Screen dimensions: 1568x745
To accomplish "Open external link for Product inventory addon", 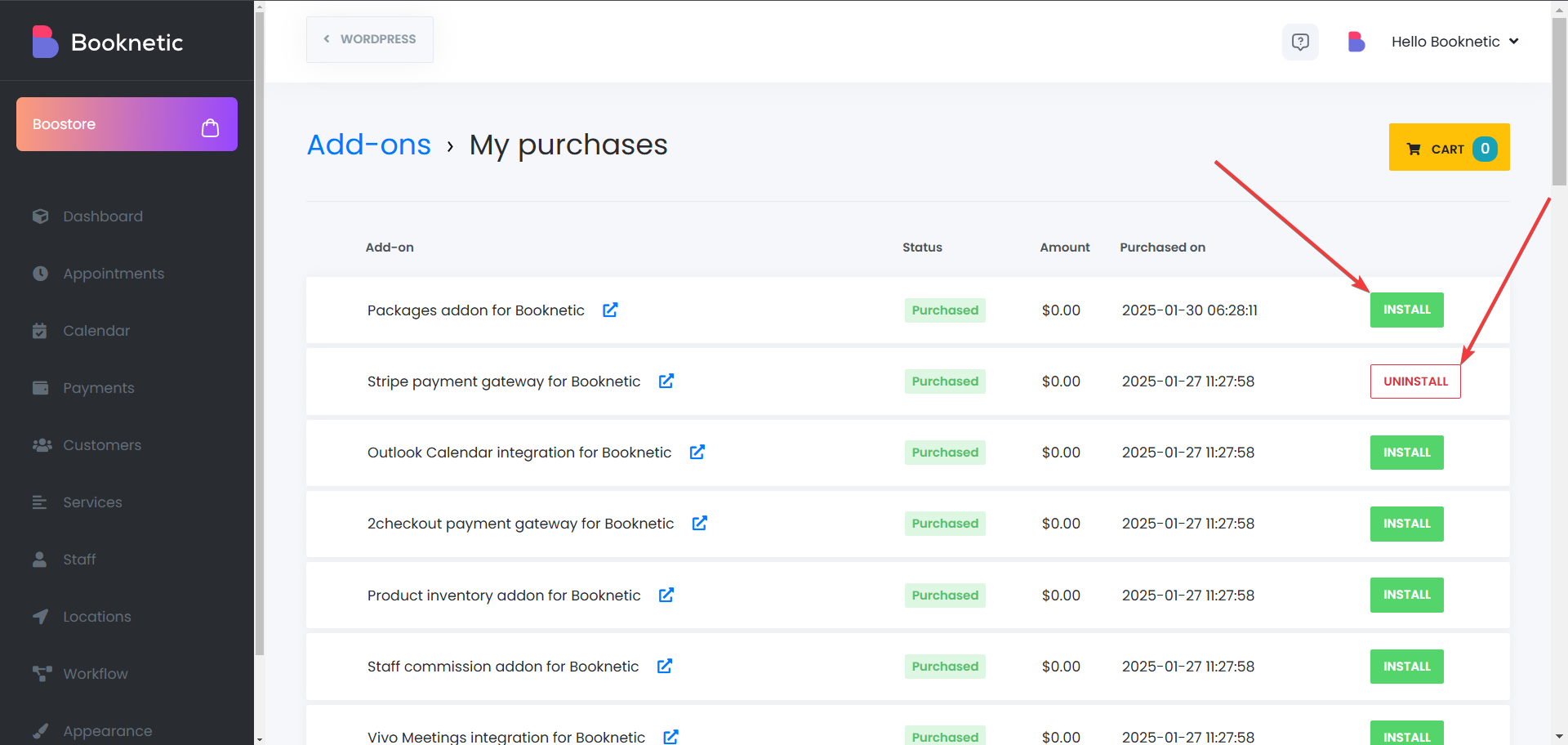I will (666, 595).
